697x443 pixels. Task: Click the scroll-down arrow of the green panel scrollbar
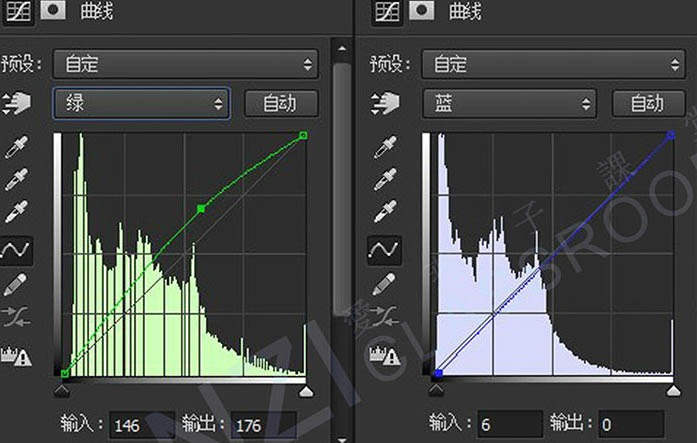pyautogui.click(x=342, y=439)
